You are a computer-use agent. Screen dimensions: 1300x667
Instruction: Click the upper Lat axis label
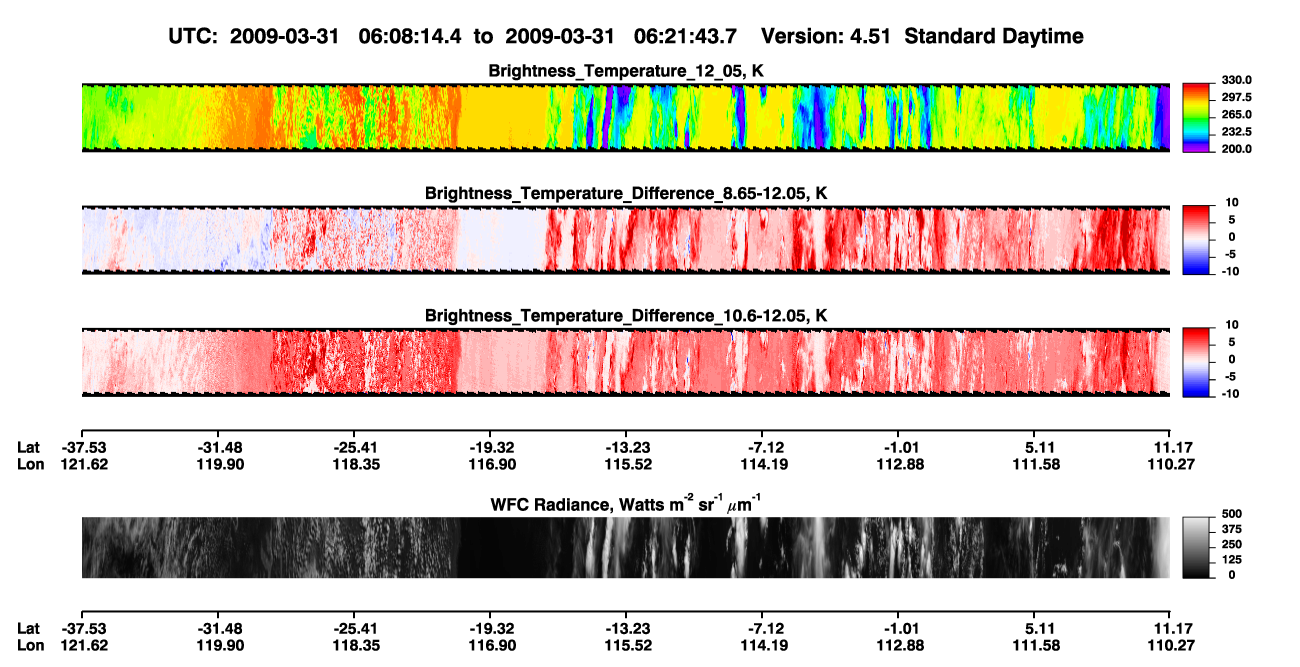point(28,447)
